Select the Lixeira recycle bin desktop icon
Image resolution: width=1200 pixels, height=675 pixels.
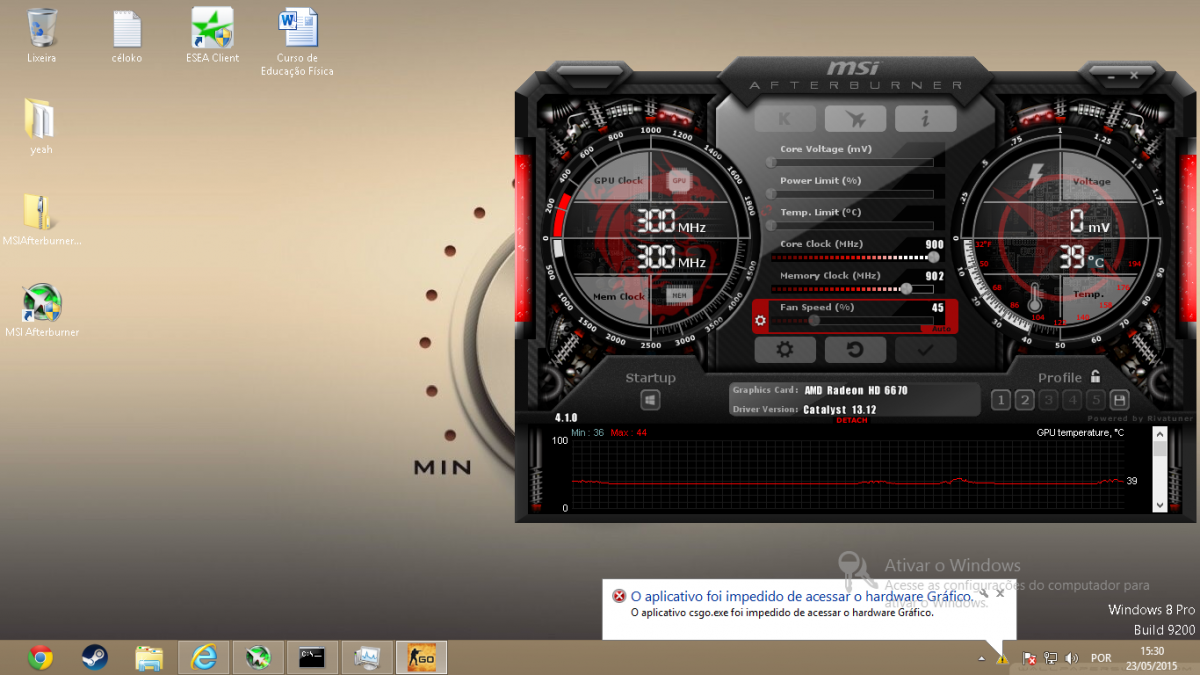coord(42,35)
